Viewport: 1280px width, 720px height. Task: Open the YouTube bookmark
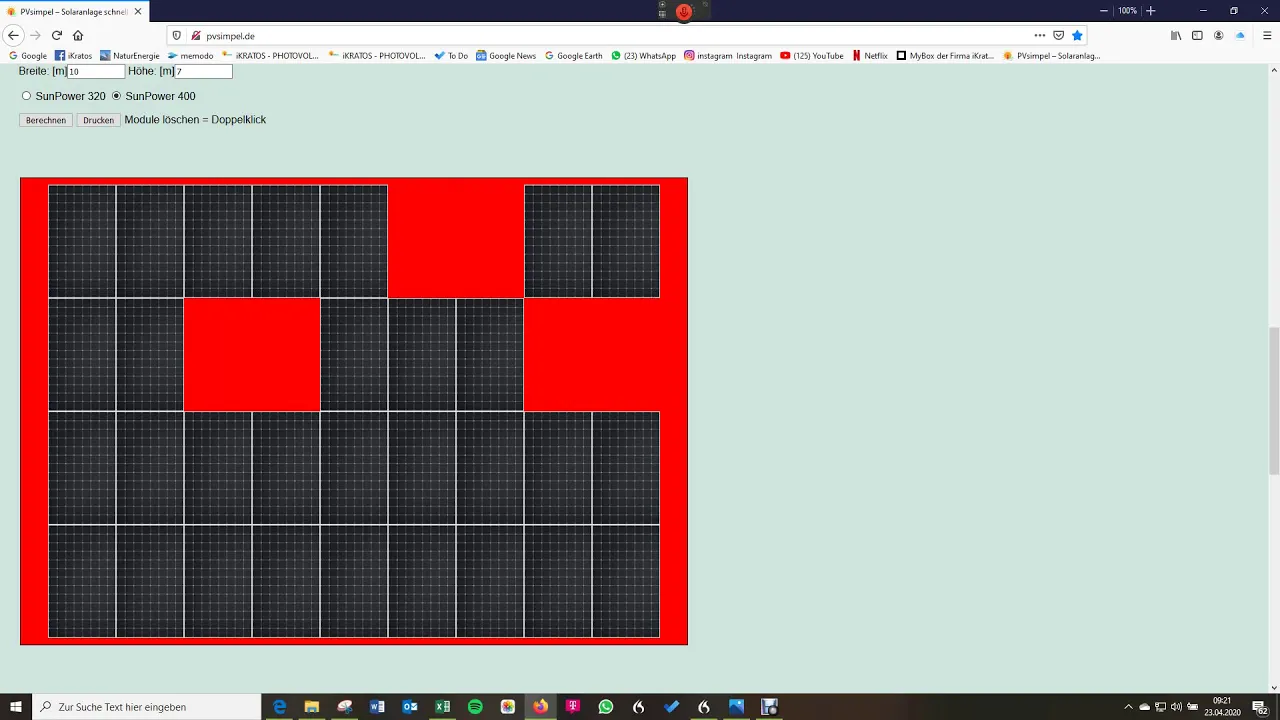811,56
